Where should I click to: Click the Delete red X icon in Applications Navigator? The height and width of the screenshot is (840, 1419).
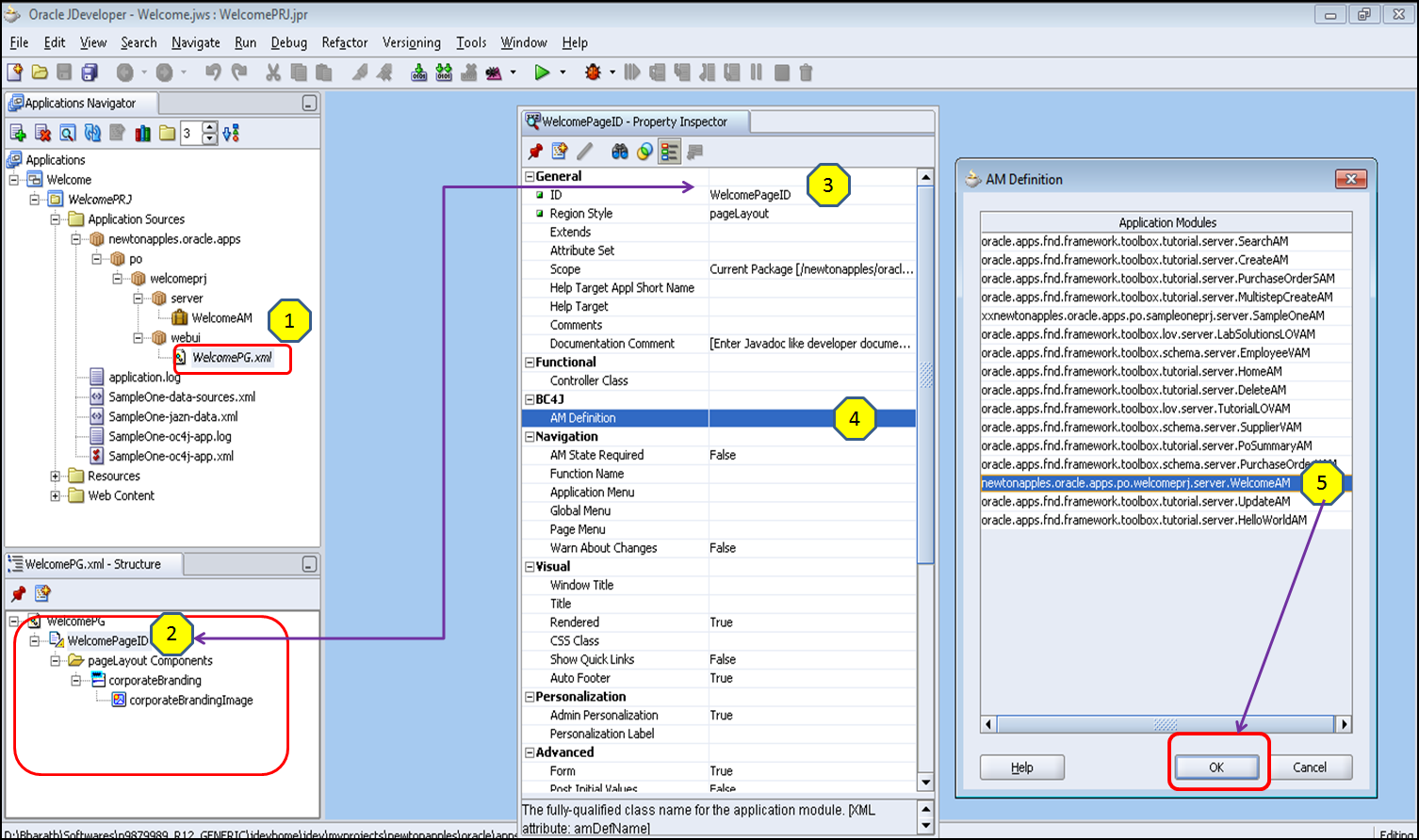tap(42, 134)
